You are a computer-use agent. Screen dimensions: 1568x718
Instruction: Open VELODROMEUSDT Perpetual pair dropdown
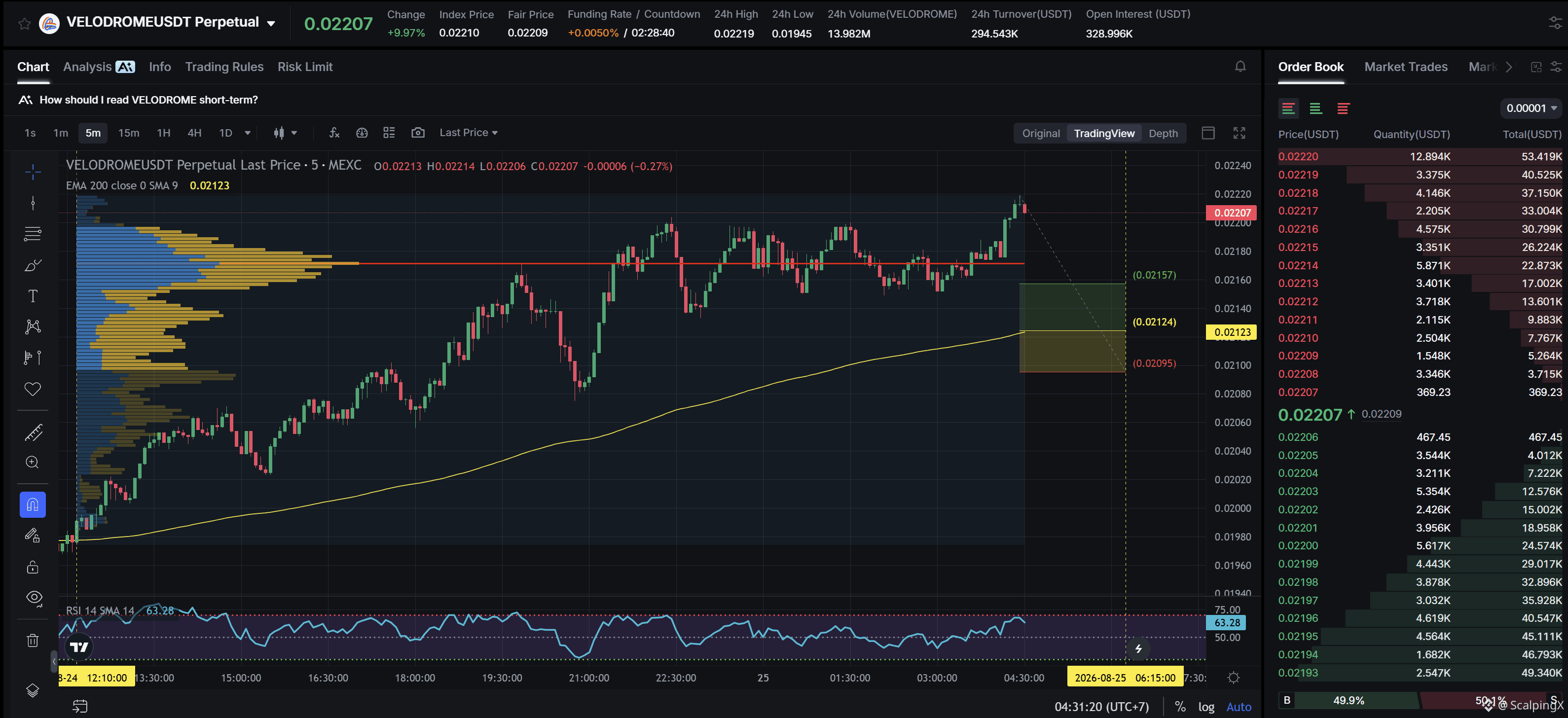[x=271, y=23]
